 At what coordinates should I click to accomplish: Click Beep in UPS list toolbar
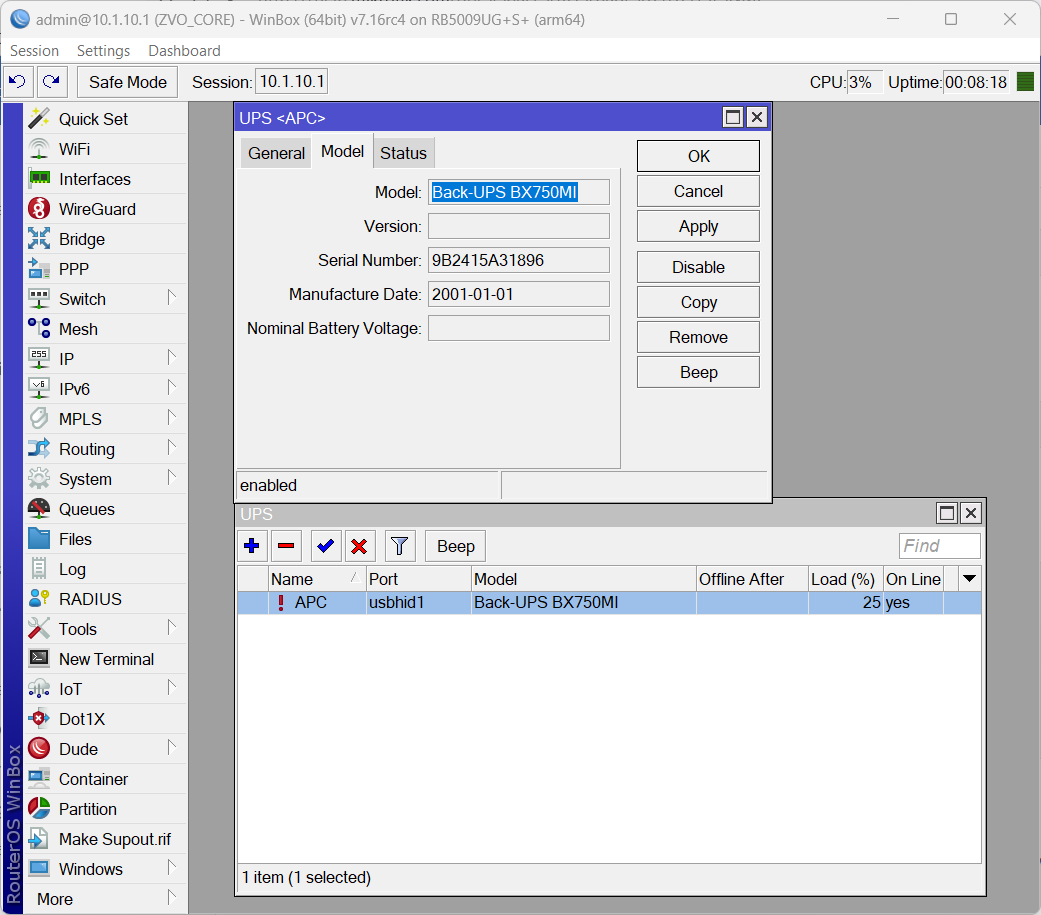click(x=455, y=546)
